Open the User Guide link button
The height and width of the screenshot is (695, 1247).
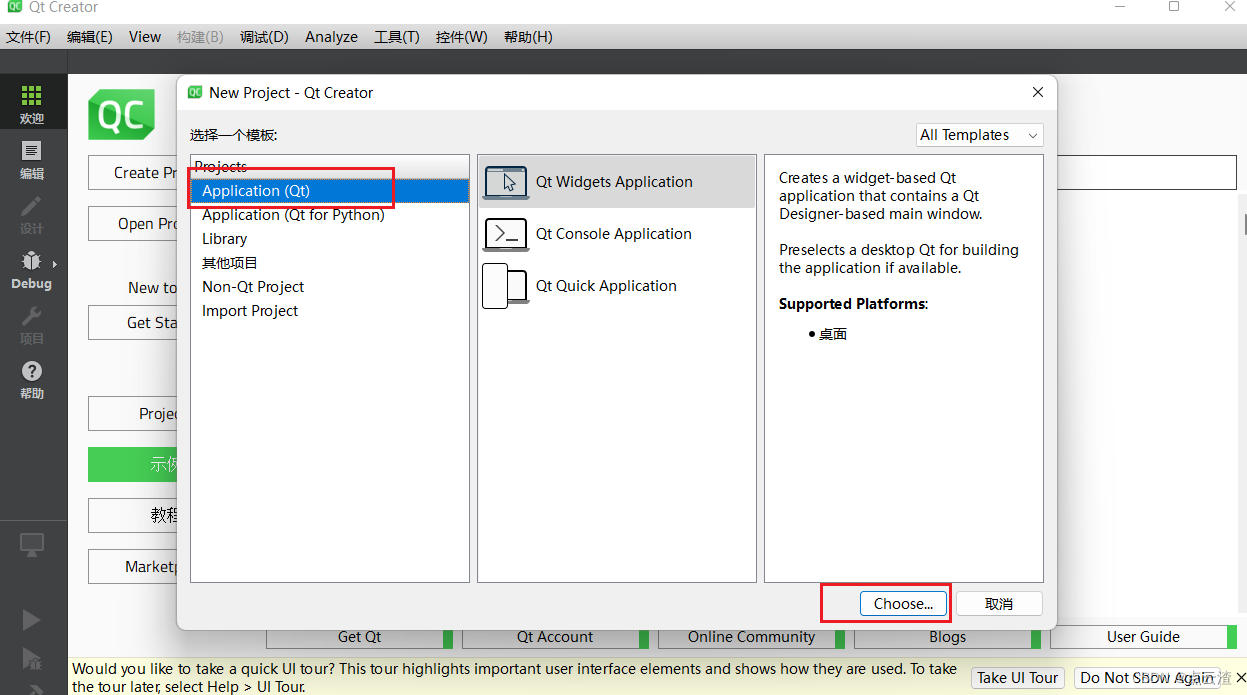[x=1144, y=637]
